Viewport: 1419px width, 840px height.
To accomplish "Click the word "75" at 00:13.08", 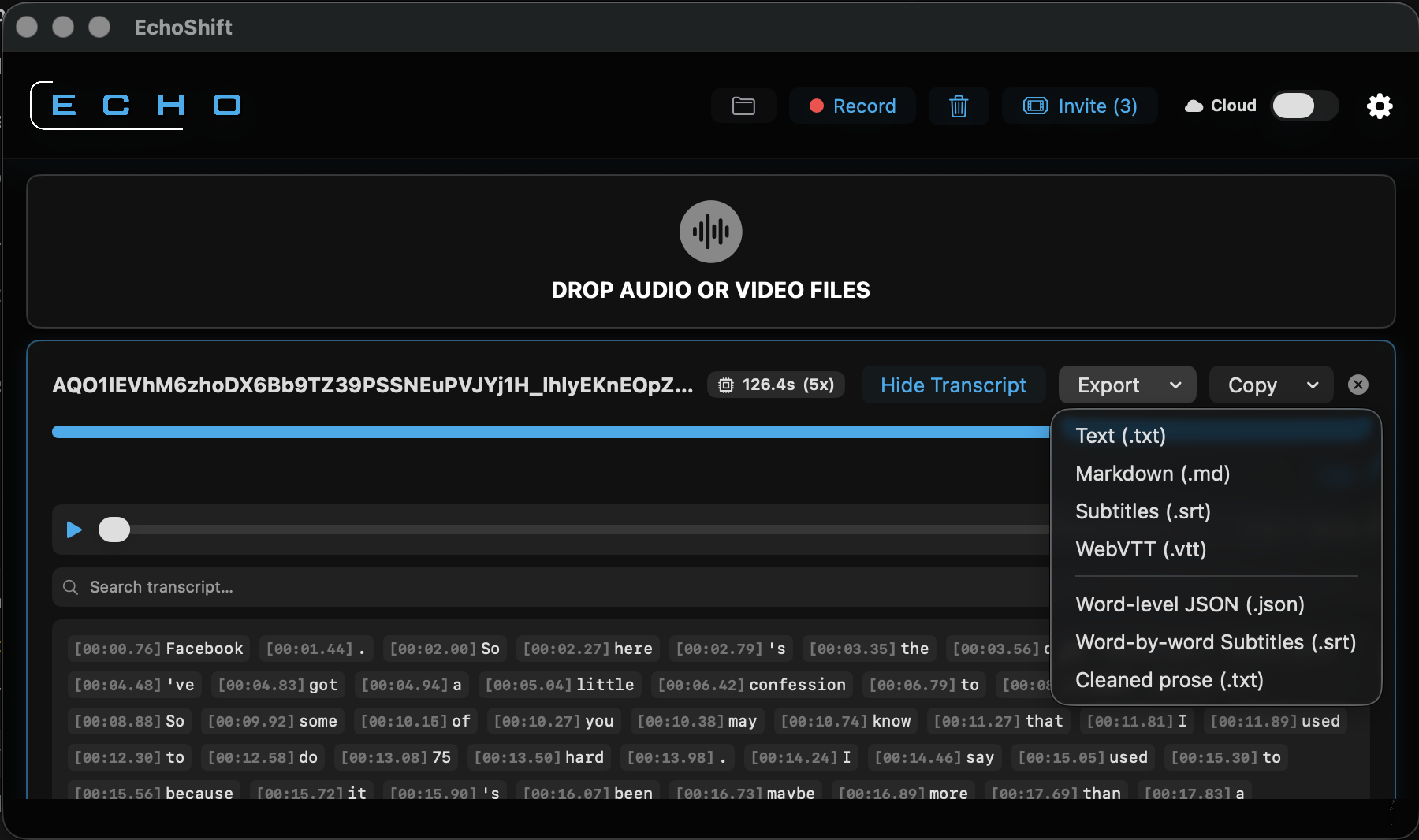I will [x=396, y=757].
